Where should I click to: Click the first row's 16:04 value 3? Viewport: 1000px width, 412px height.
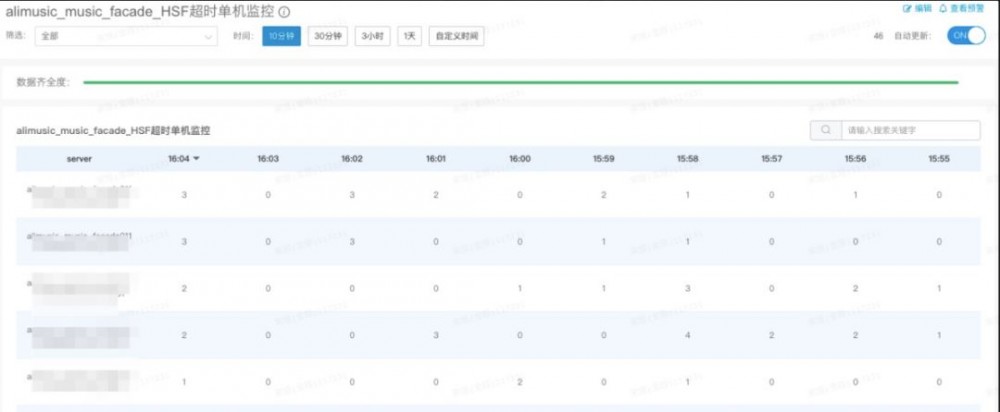pos(184,195)
